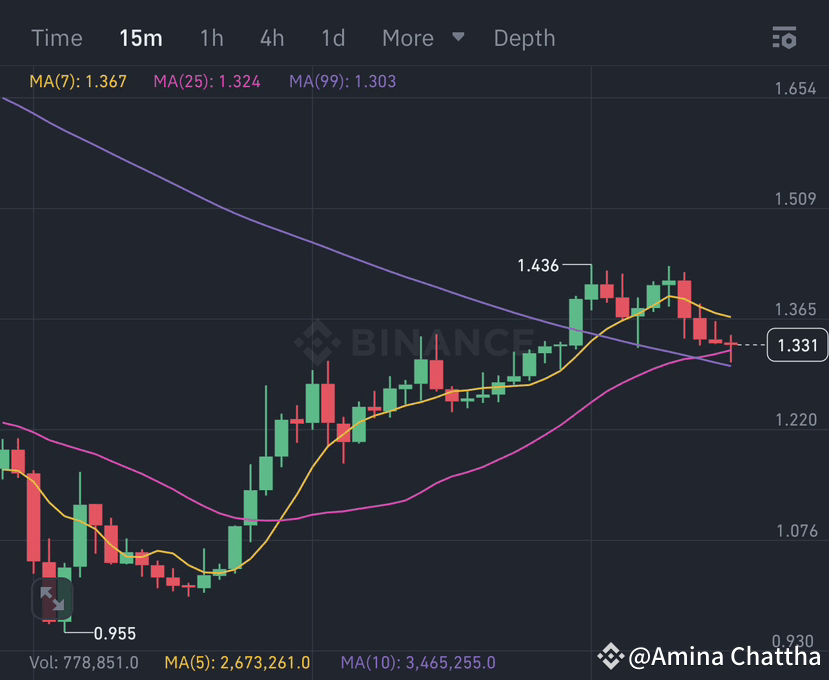Switch to the 1h timeframe
829x680 pixels.
tap(211, 38)
